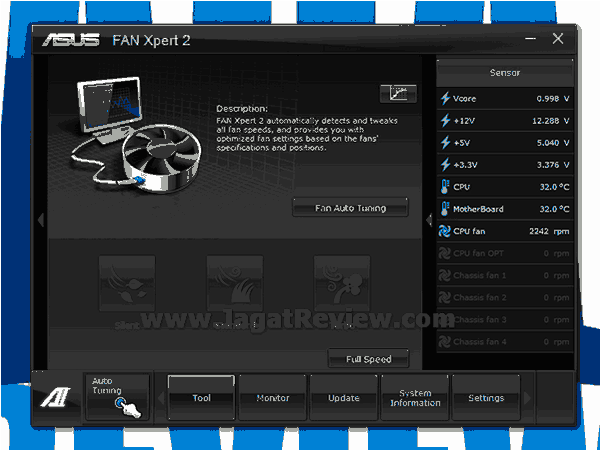600x450 pixels.
Task: Select the 5.040 V reading
Action: (x=553, y=143)
